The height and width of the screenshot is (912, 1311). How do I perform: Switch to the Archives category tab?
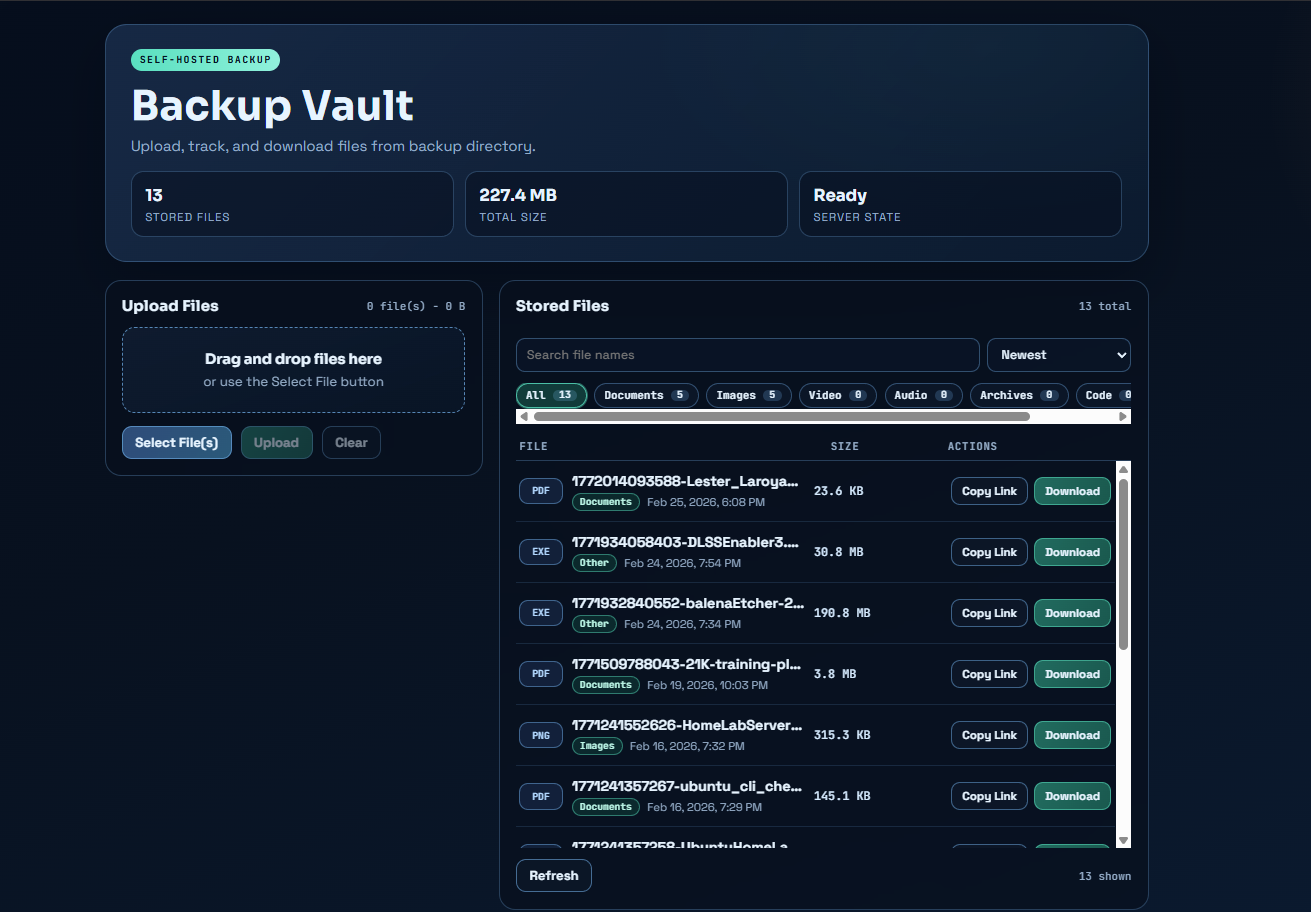click(x=1018, y=395)
